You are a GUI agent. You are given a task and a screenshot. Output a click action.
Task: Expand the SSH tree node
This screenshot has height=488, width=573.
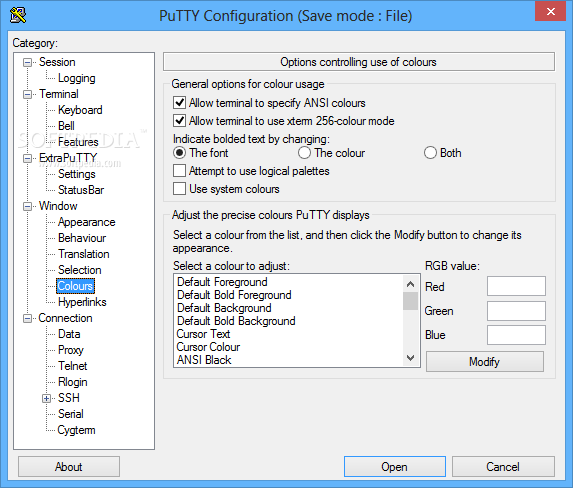(x=46, y=398)
